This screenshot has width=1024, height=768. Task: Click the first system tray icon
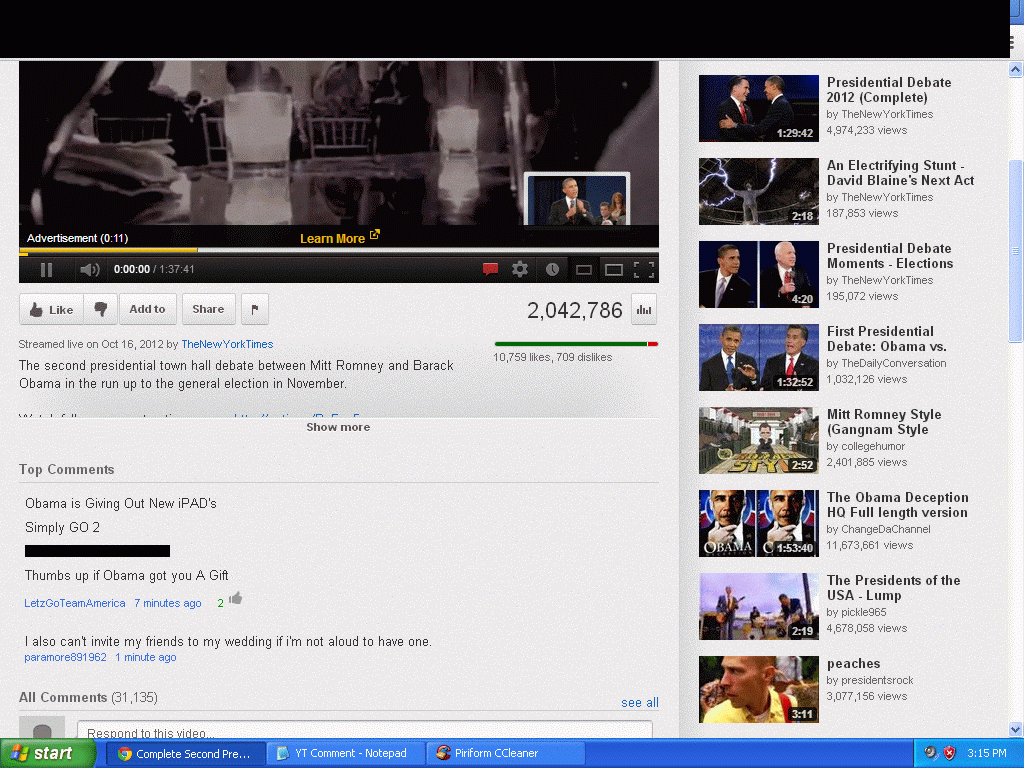(x=930, y=753)
